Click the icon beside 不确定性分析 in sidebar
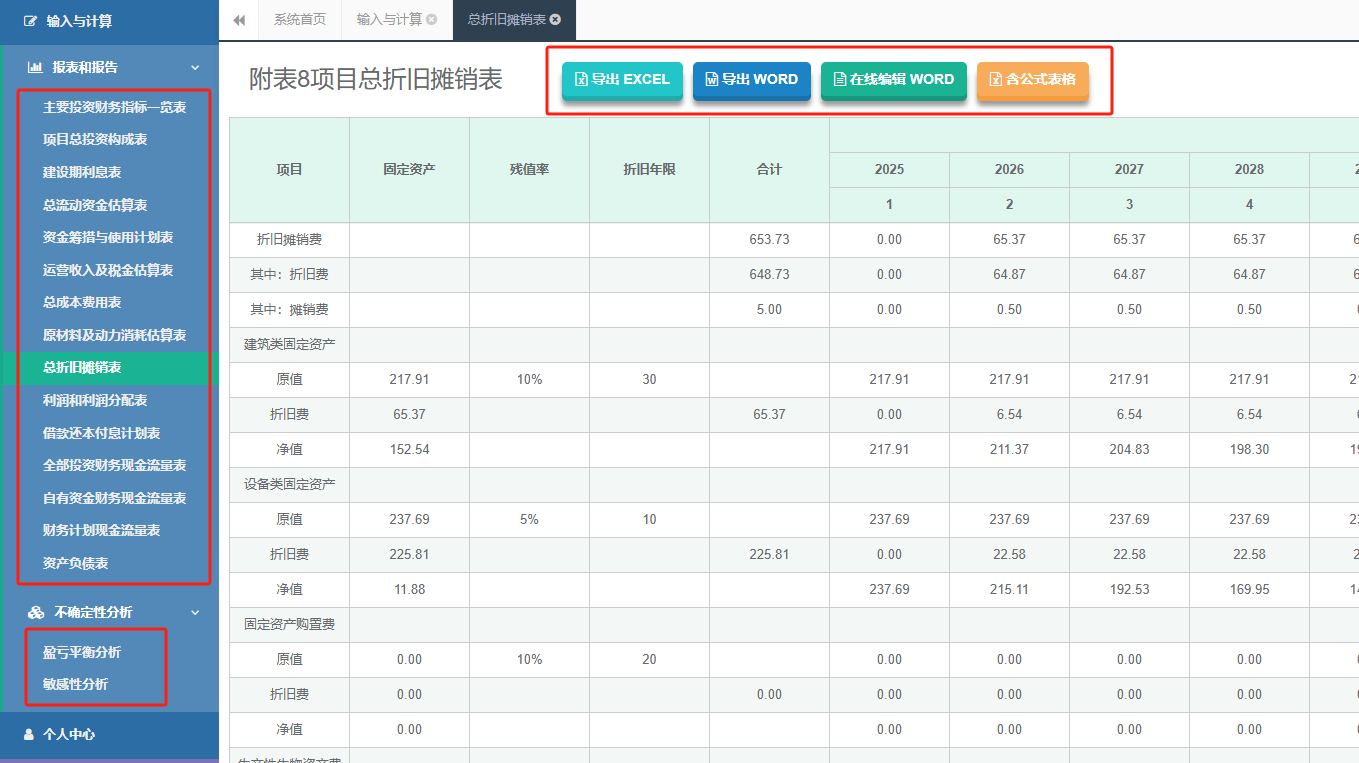 click(36, 612)
